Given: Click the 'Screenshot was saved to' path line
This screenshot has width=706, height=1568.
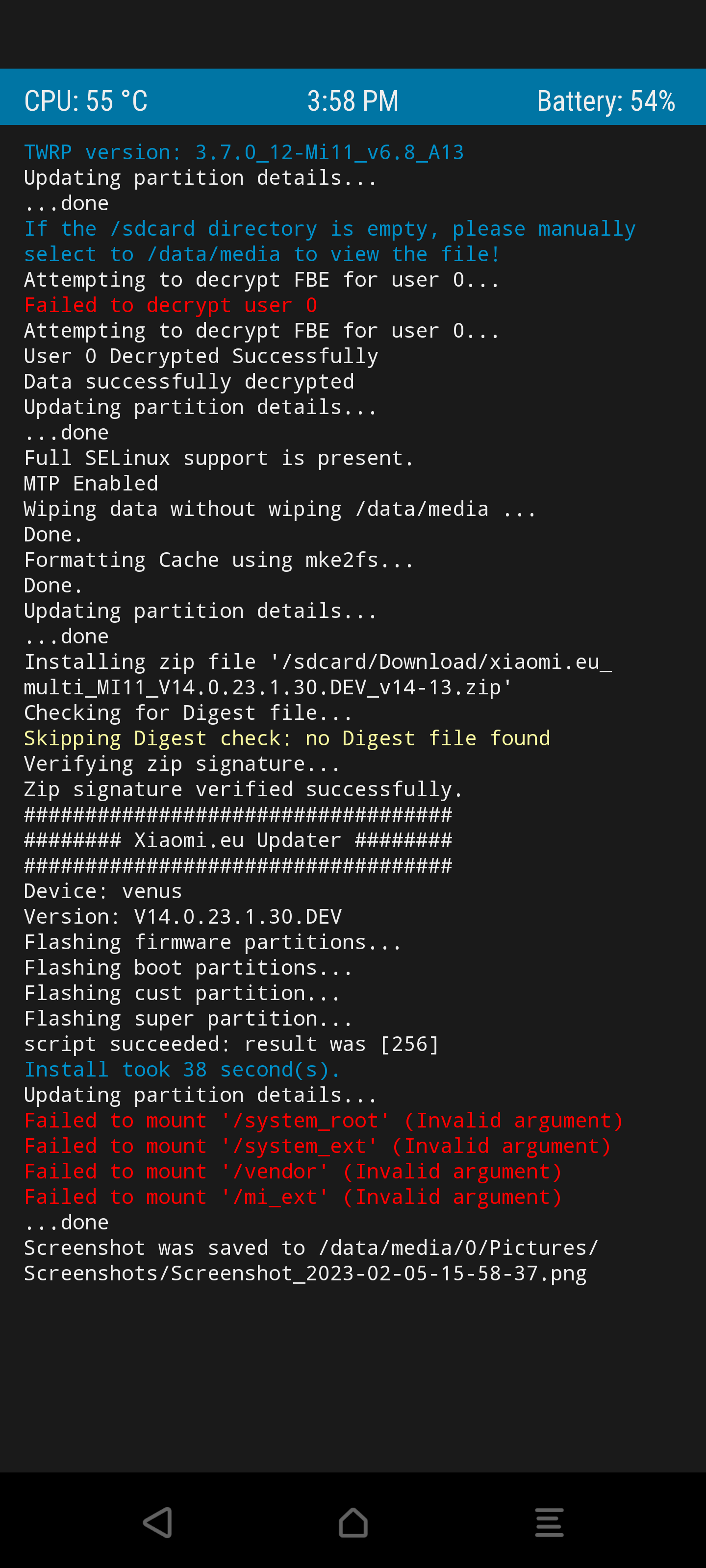Looking at the screenshot, I should [x=311, y=1261].
